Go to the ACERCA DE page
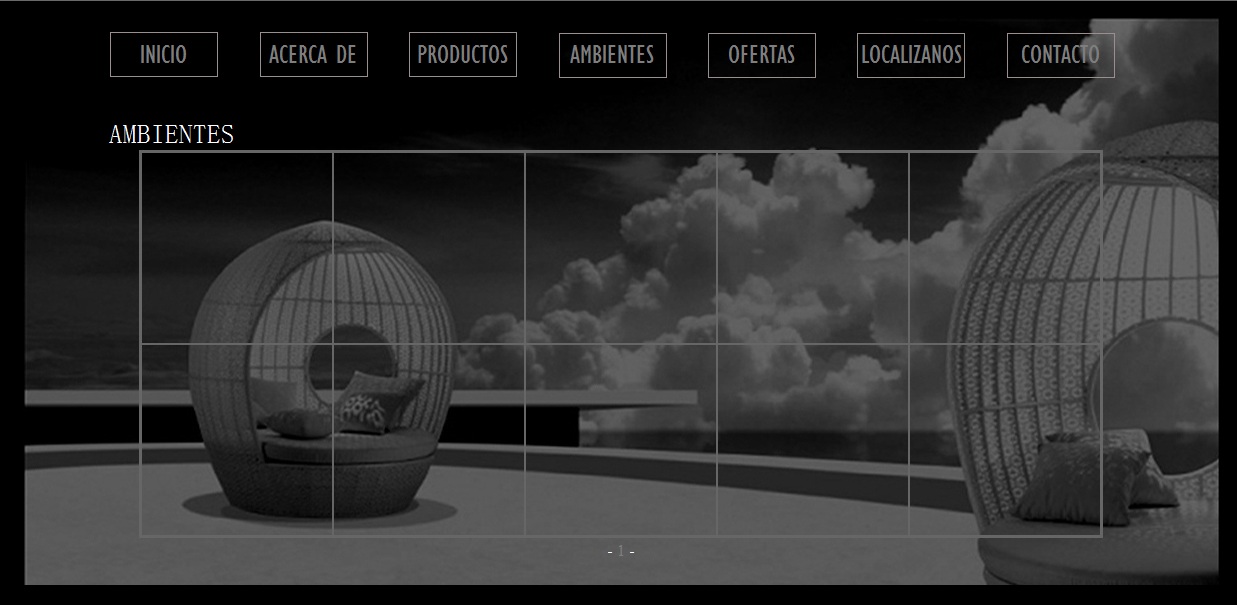 (313, 55)
